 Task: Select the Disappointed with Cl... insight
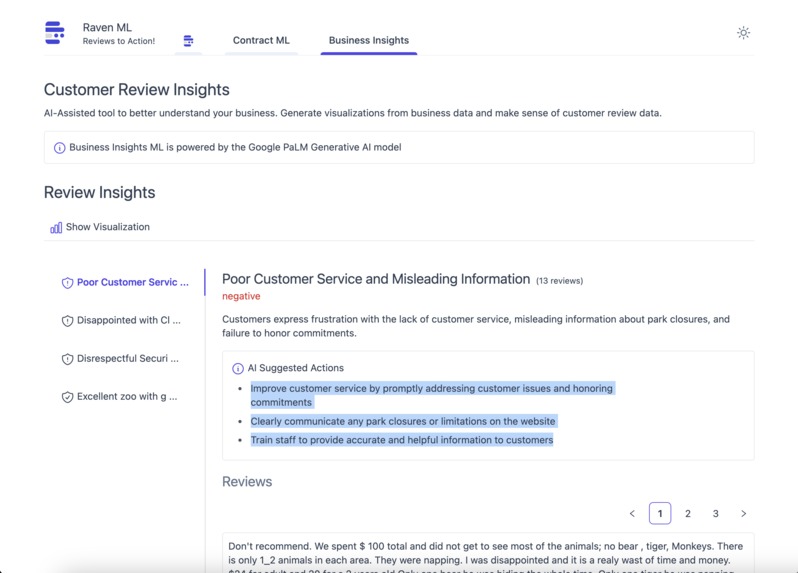121,321
